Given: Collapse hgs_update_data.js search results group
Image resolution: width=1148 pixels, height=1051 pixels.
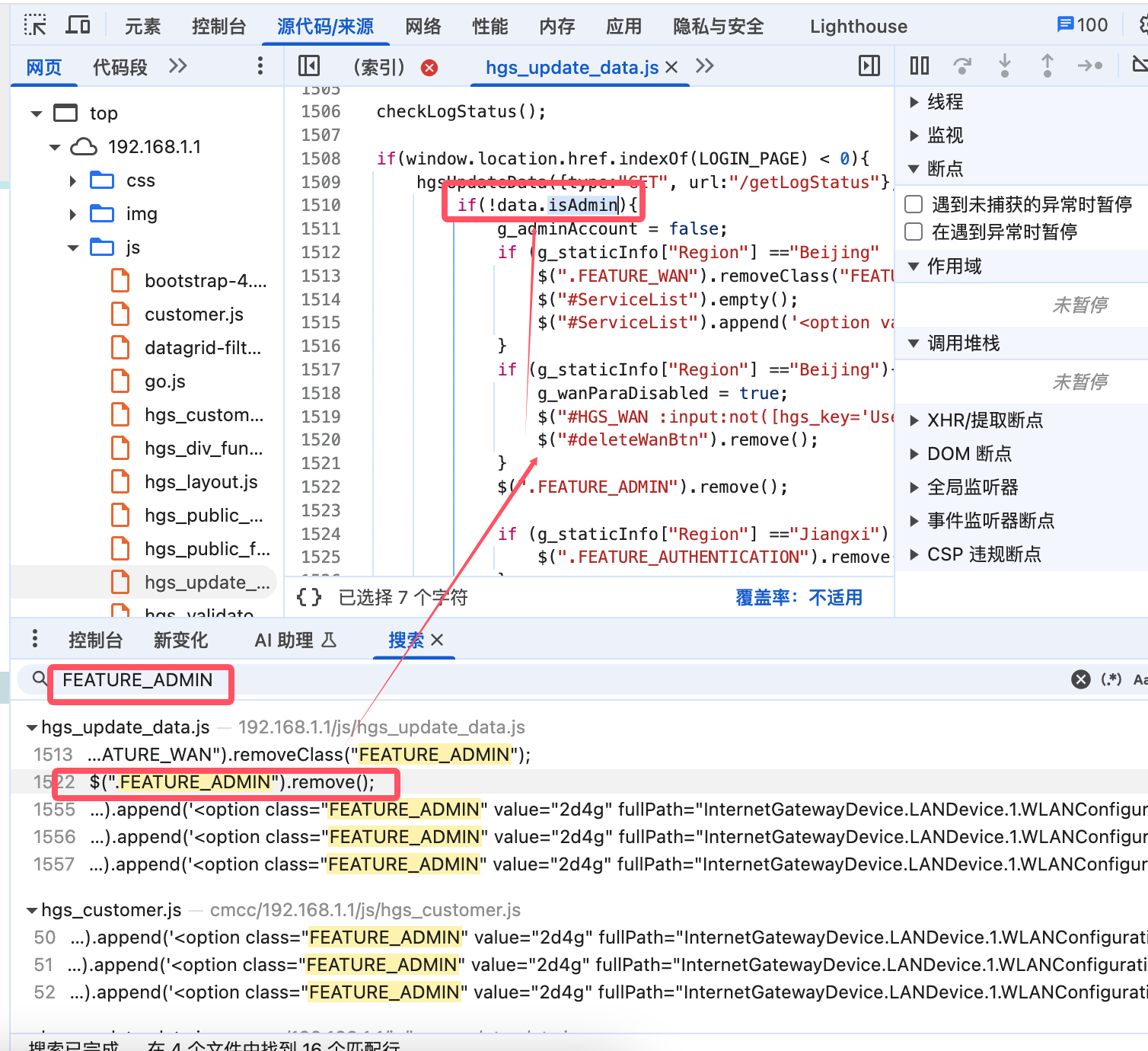Looking at the screenshot, I should (x=32, y=727).
